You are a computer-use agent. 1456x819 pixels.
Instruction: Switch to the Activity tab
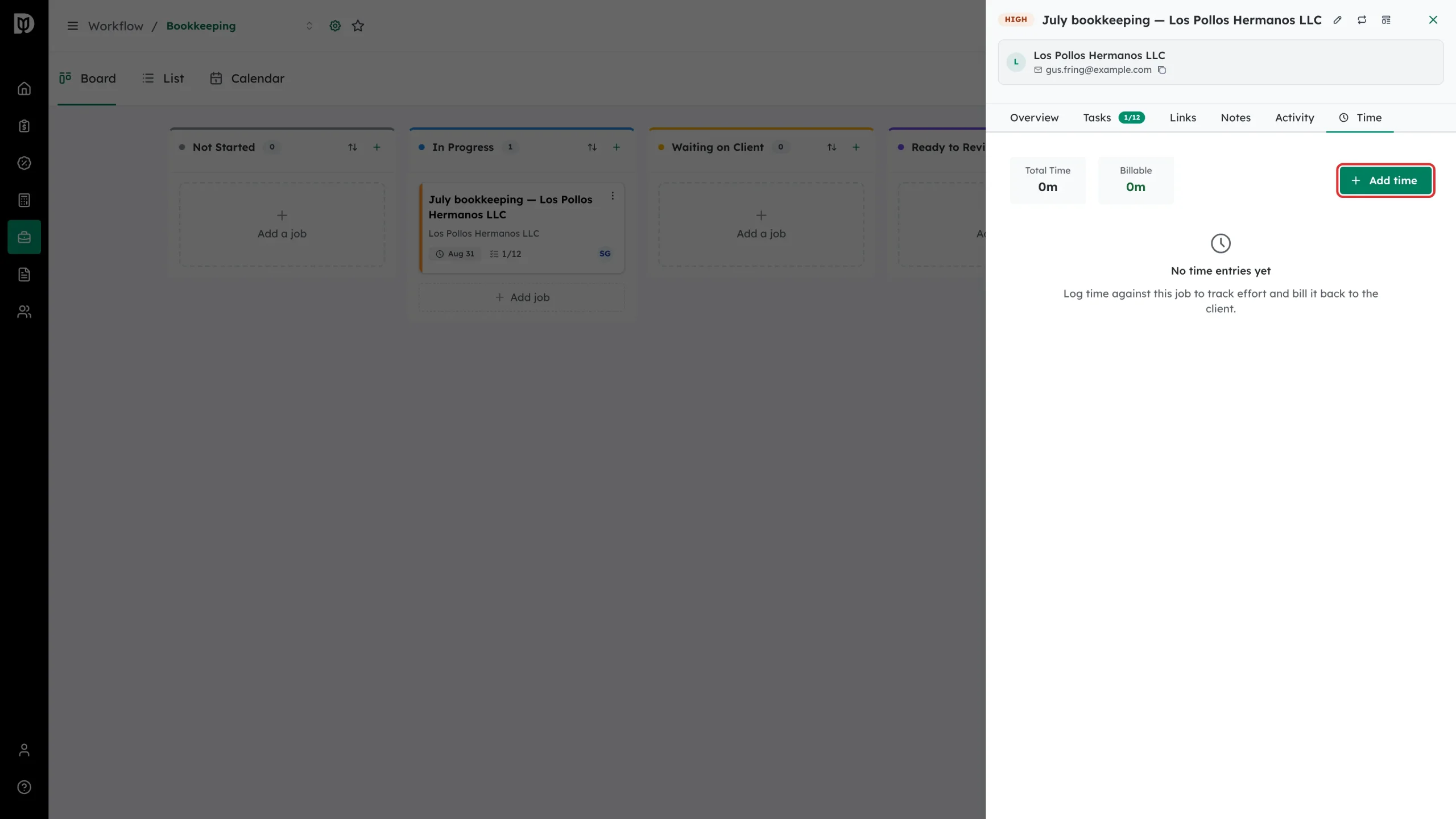1294,118
